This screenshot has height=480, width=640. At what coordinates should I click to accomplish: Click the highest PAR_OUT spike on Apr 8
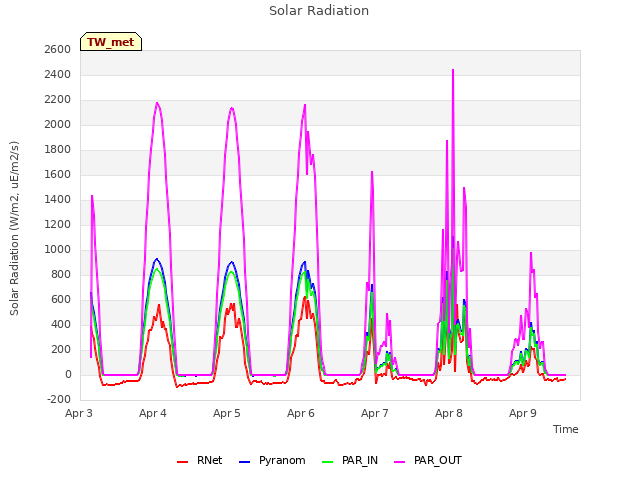click(453, 71)
